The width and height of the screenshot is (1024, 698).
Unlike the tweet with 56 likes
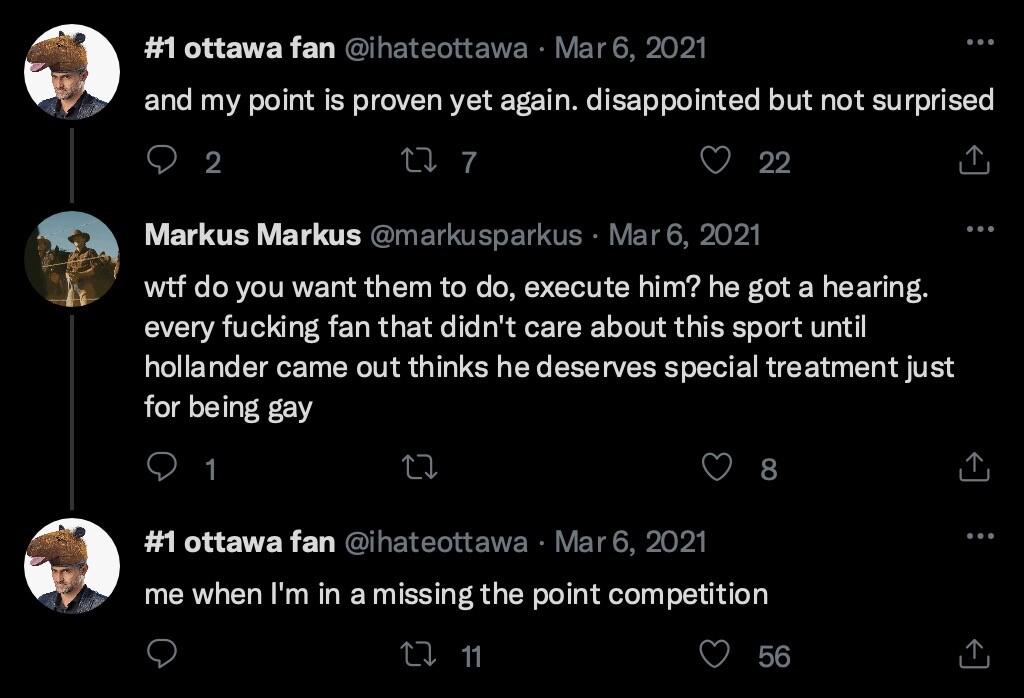tap(715, 655)
